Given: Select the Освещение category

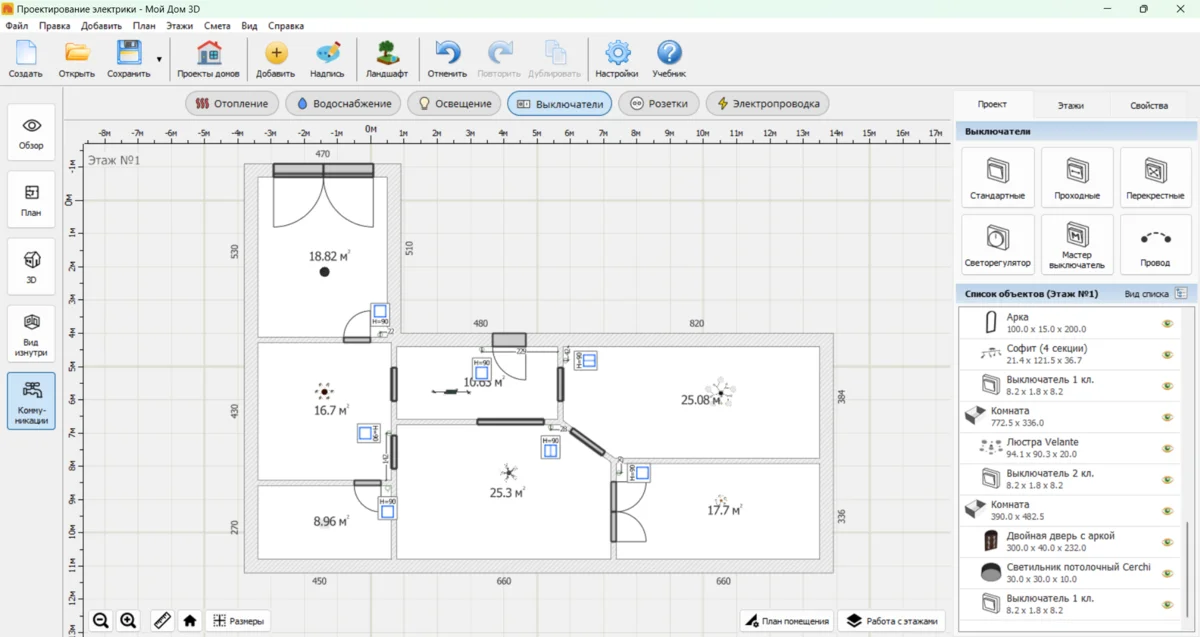Looking at the screenshot, I should 455,103.
